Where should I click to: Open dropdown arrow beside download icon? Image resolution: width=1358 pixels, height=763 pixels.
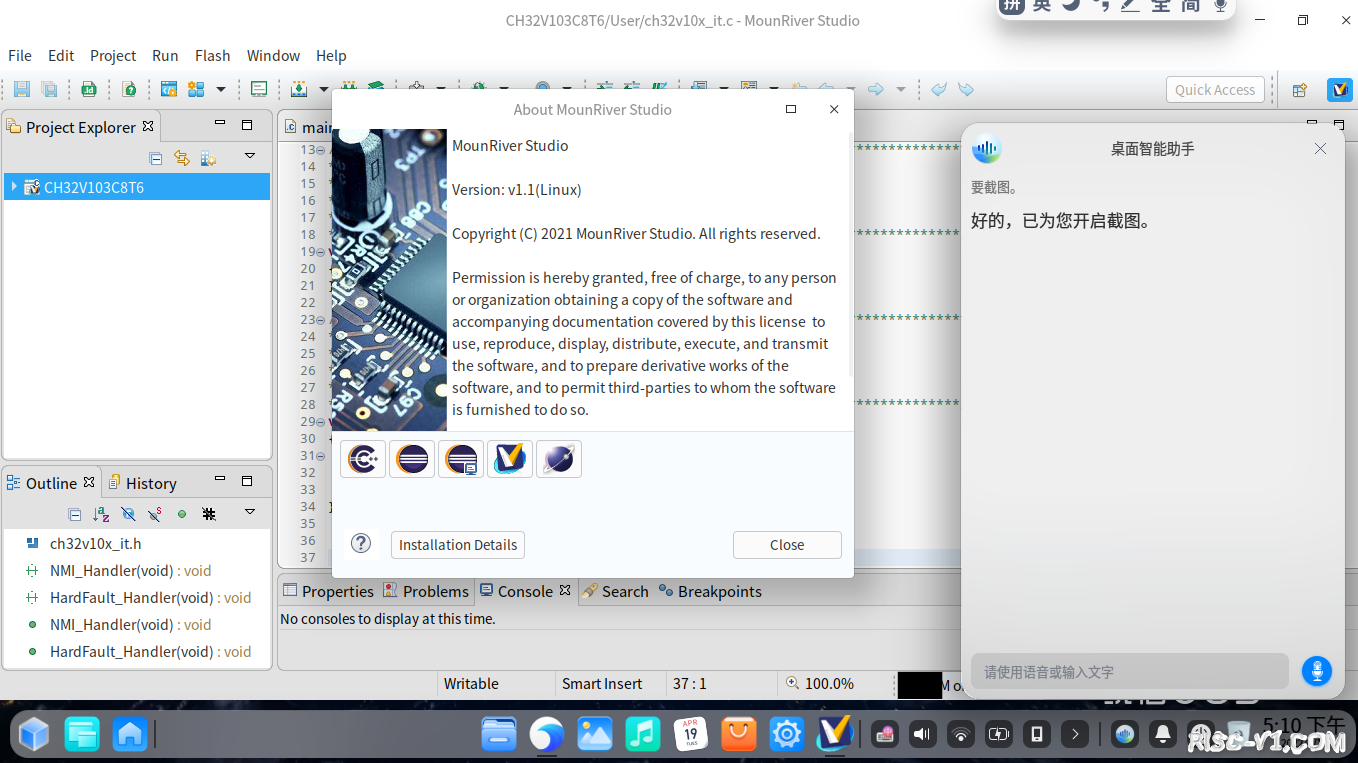[323, 89]
